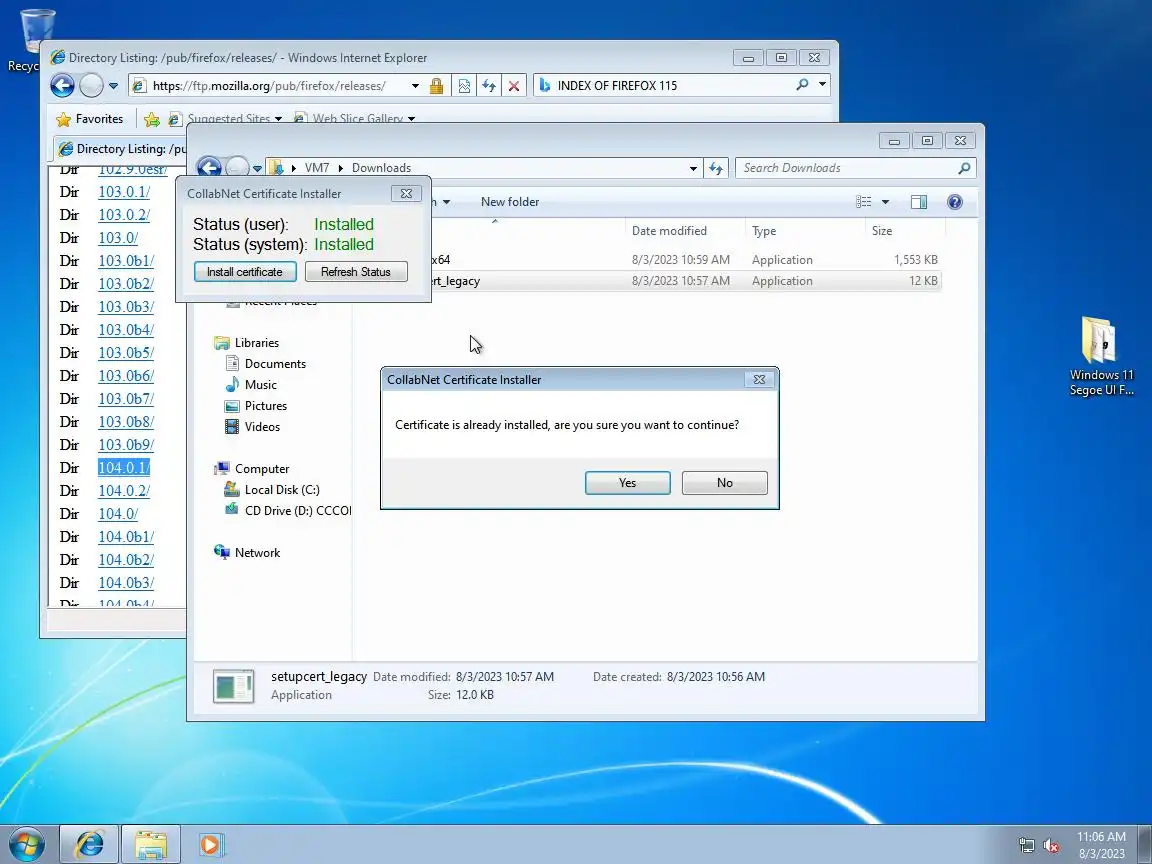The image size is (1152, 864).
Task: Open the Explorer address bar history dropdown
Action: [x=693, y=168]
